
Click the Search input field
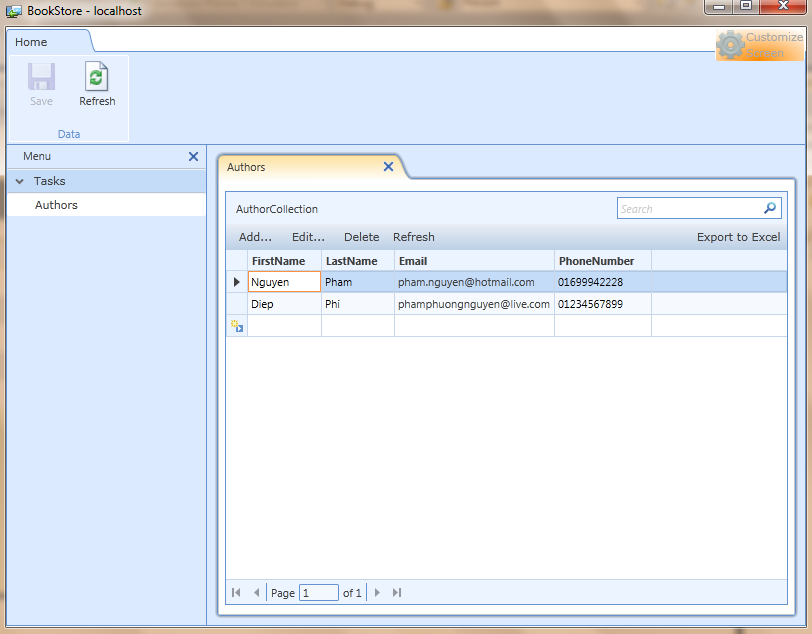[x=689, y=209]
